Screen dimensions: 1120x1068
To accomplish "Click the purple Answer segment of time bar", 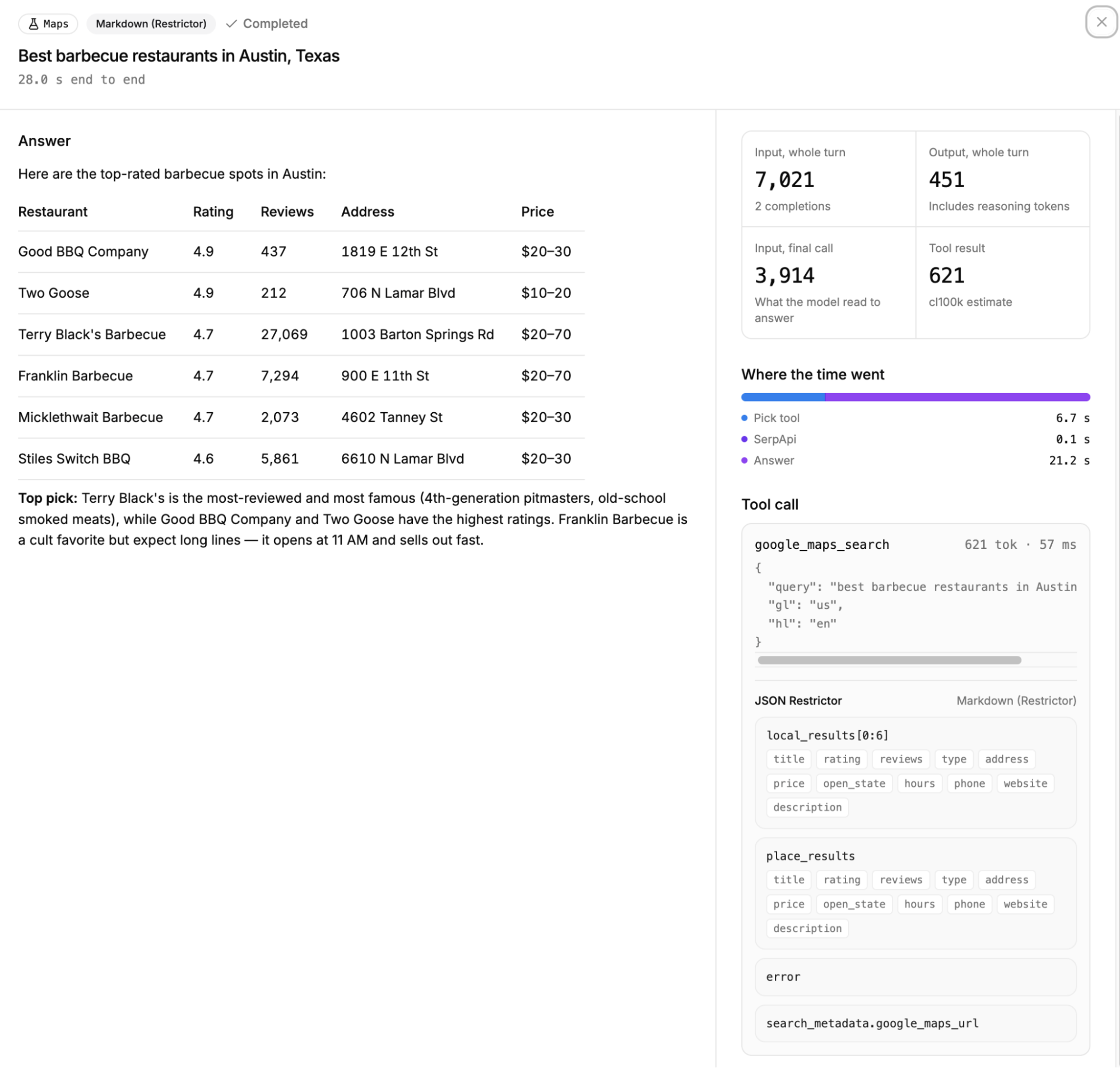I will [x=957, y=397].
